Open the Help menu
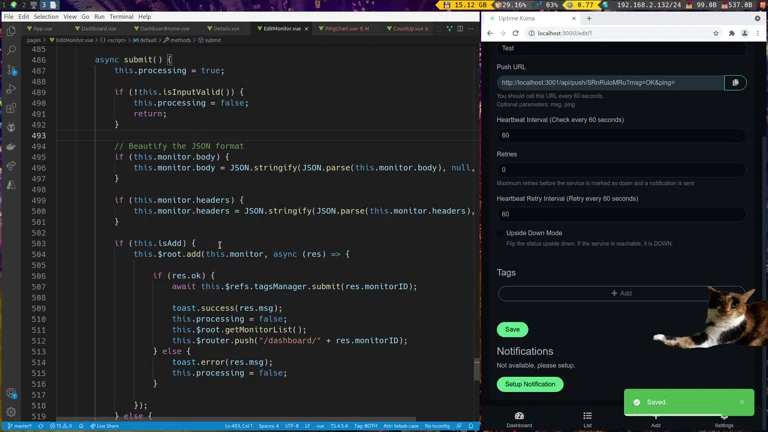The width and height of the screenshot is (768, 432). [144, 17]
